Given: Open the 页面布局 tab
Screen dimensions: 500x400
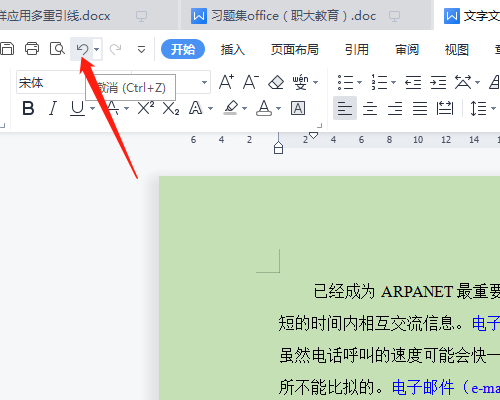Looking at the screenshot, I should (x=294, y=50).
